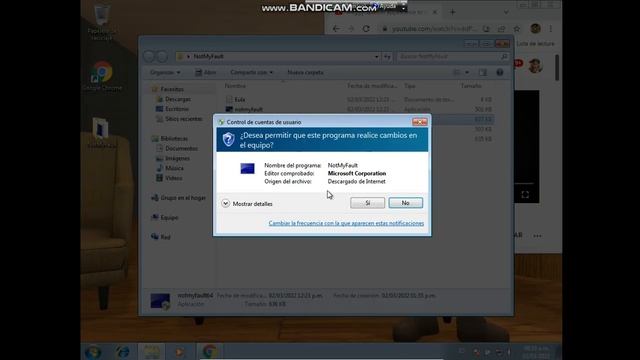Select Escritorio in the navigation pane
The width and height of the screenshot is (640, 360).
172,109
